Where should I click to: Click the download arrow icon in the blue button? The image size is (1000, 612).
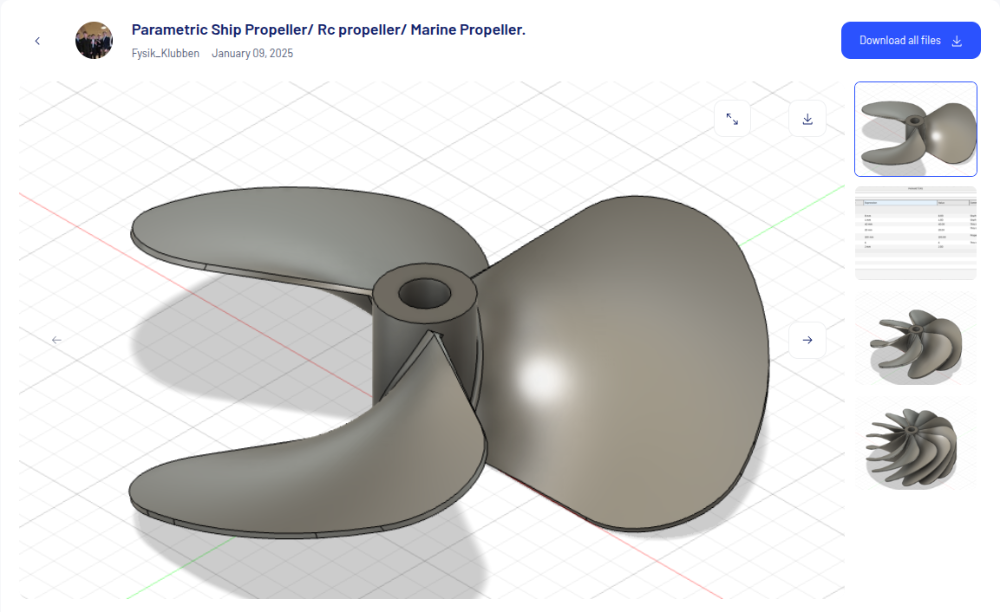pyautogui.click(x=957, y=41)
